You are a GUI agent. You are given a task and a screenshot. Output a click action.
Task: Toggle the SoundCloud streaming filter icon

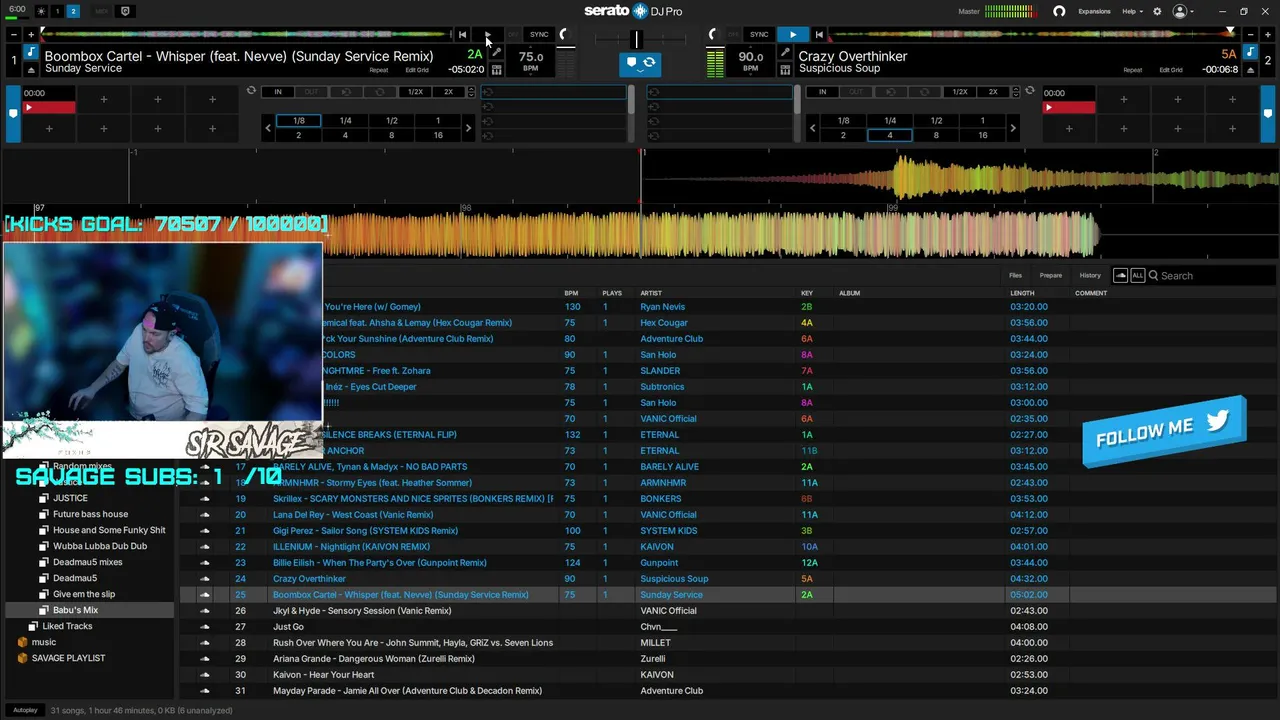(1120, 275)
